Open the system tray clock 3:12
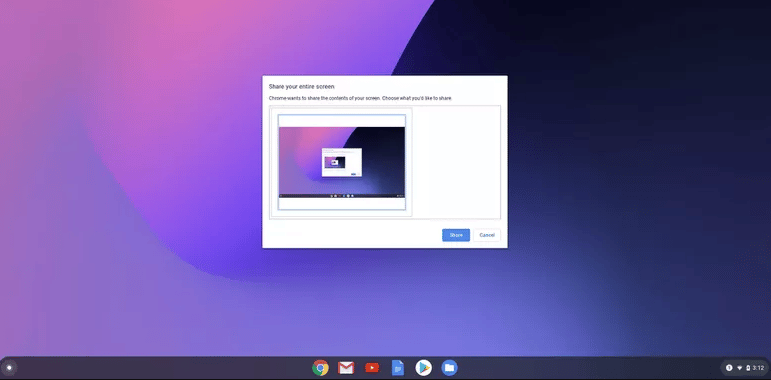Viewport: 771px width, 380px height. (x=758, y=368)
